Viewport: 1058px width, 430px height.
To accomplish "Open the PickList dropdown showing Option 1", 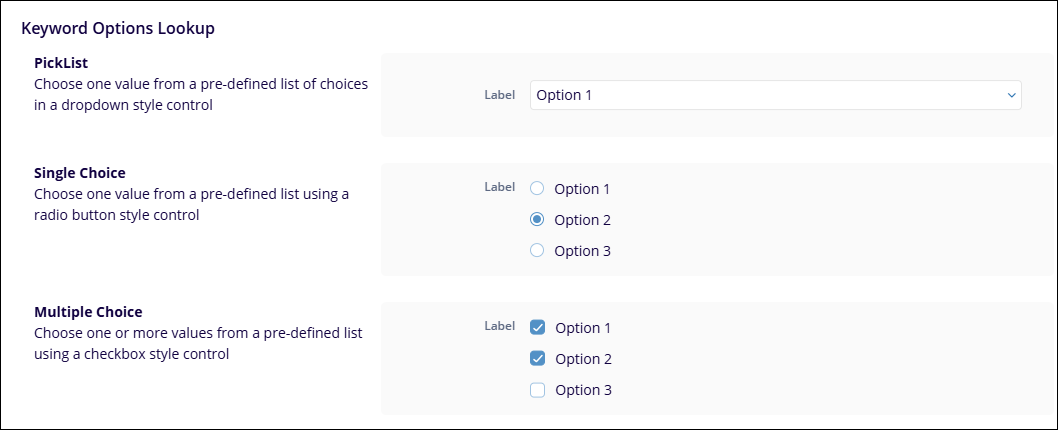I will click(774, 95).
